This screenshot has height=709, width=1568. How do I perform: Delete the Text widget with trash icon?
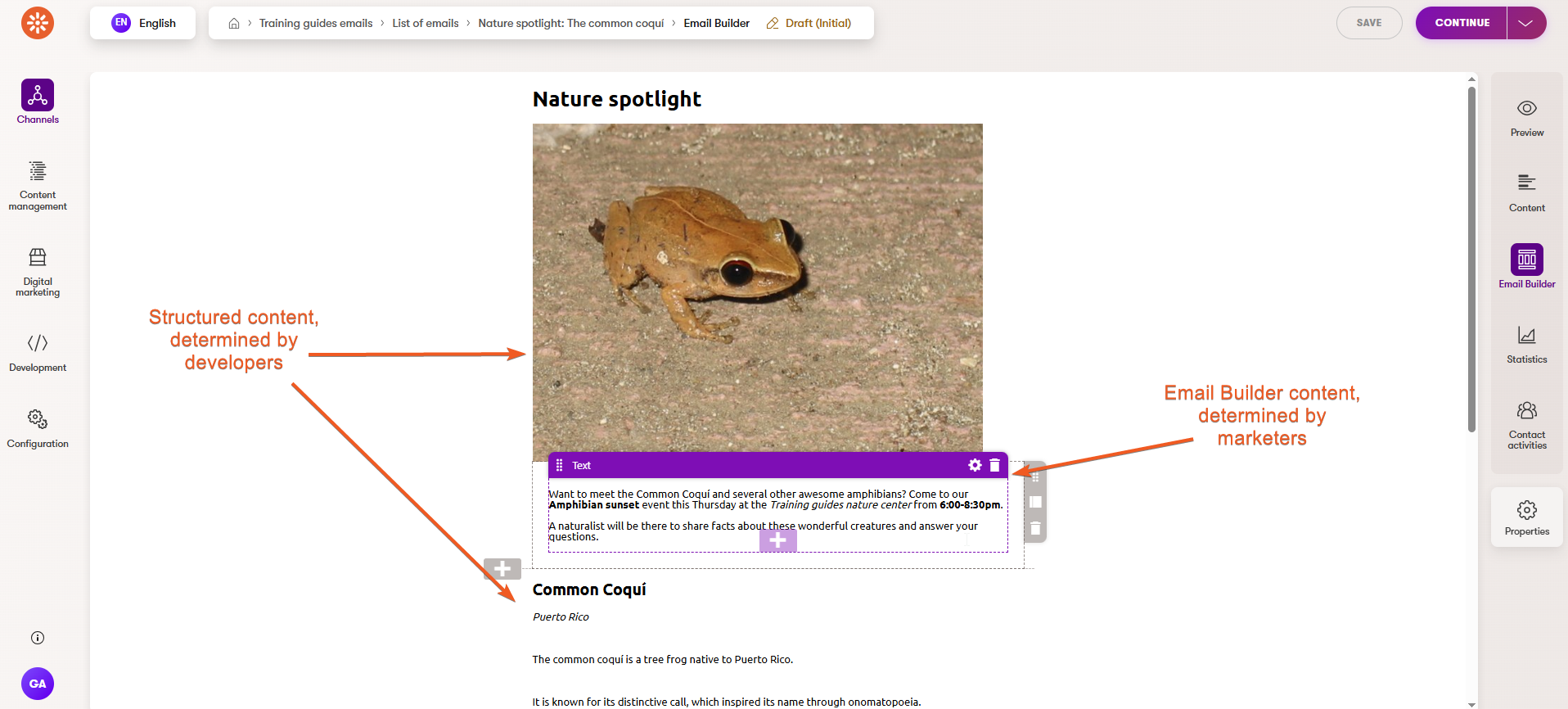click(x=995, y=465)
